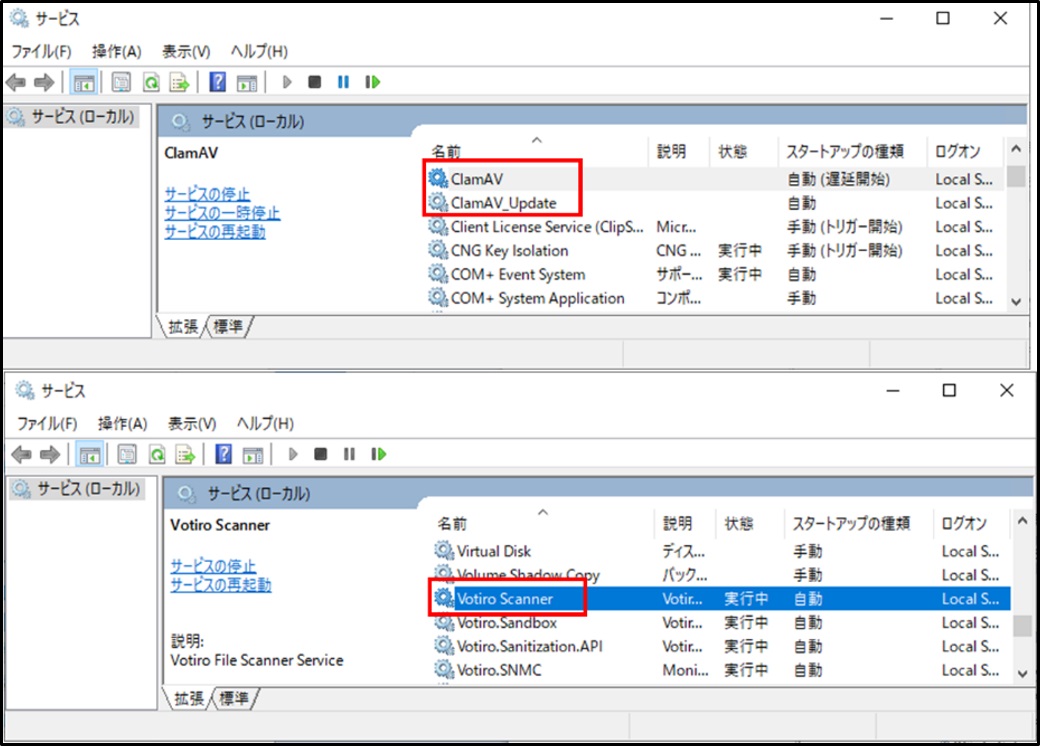The width and height of the screenshot is (1040, 746).
Task: Select Virtual Disk service row
Action: coord(720,551)
